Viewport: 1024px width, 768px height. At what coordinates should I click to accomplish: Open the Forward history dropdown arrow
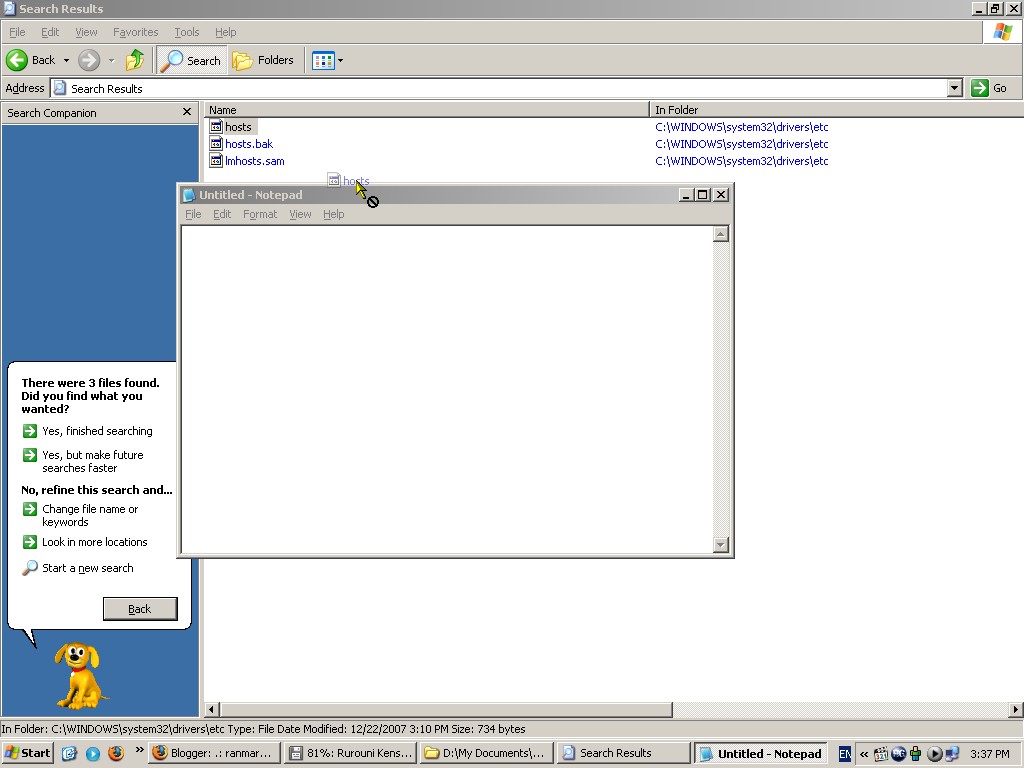[111, 61]
